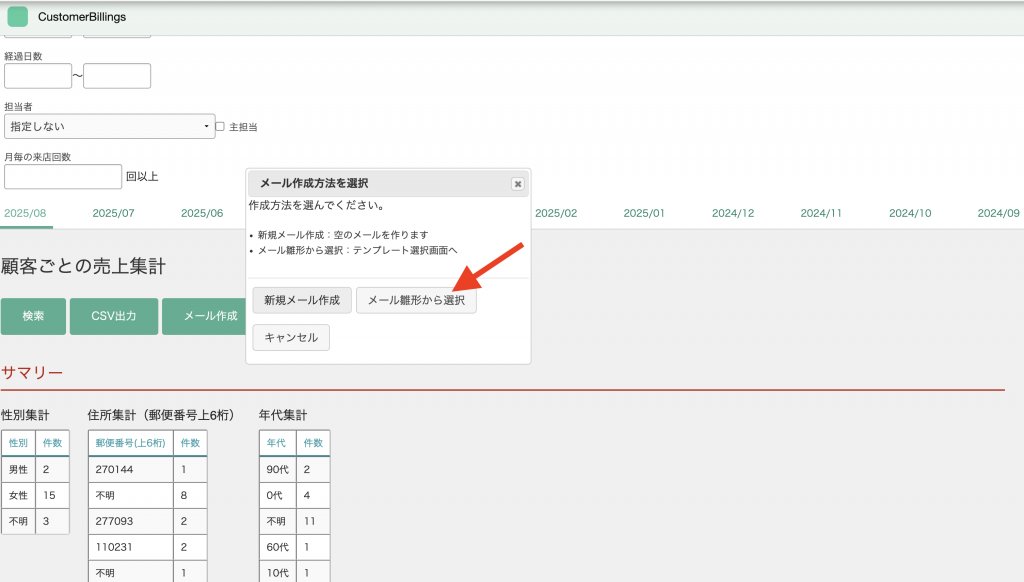Click the green CustomerBillings app logo

[18, 17]
